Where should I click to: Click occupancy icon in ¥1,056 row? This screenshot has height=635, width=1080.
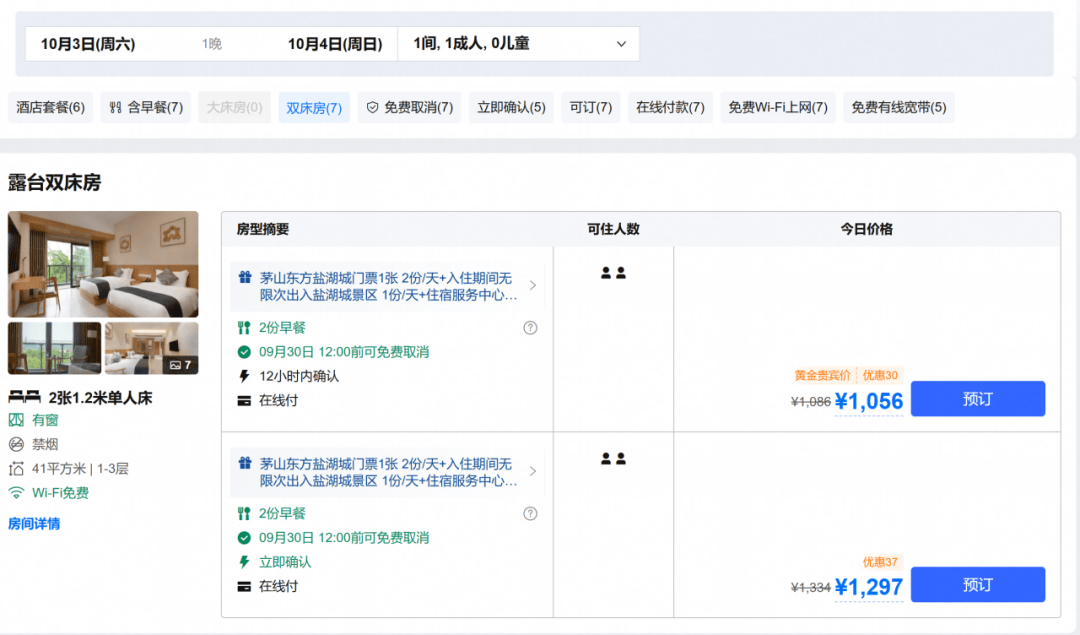(613, 273)
